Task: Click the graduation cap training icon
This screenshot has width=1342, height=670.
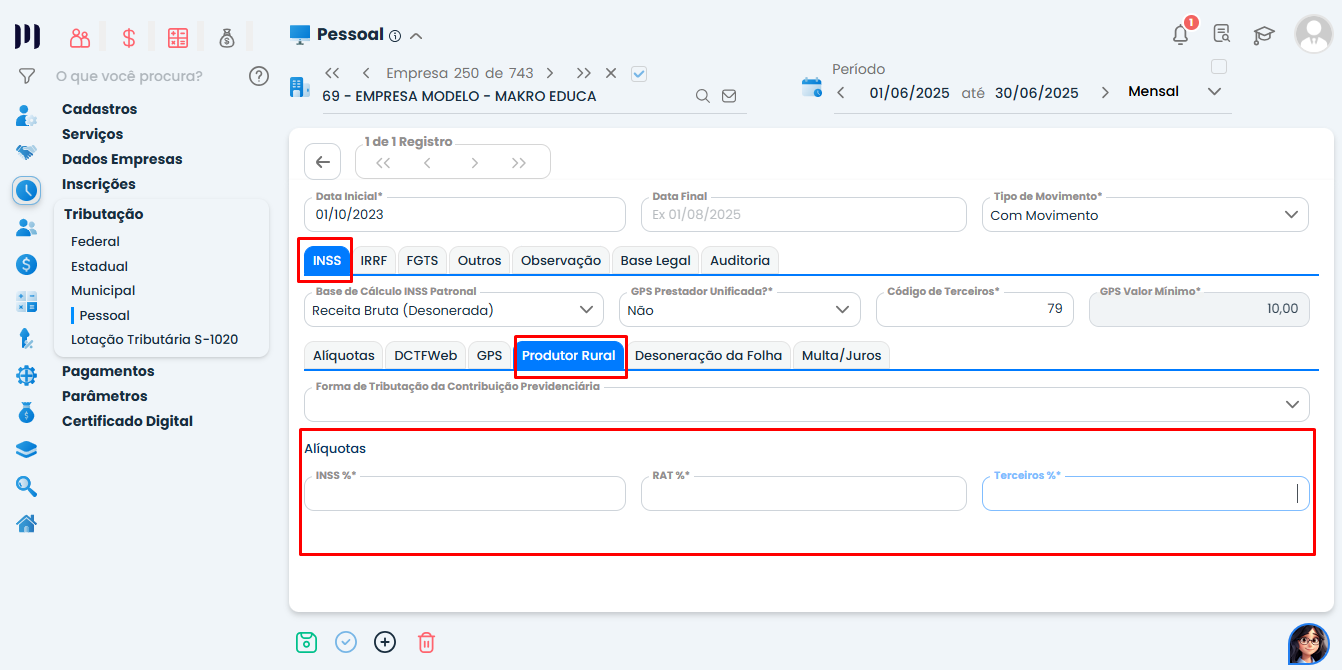Action: pos(1264,35)
